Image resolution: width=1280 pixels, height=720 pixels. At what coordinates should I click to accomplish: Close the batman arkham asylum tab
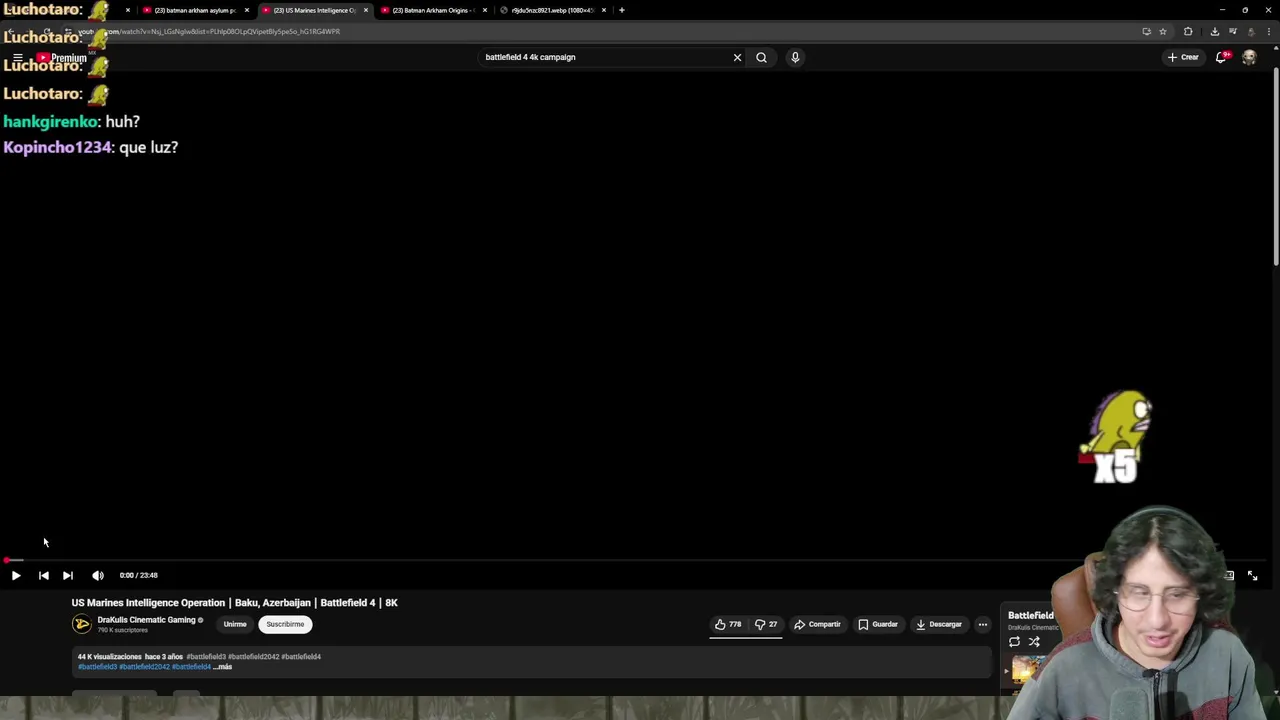click(246, 10)
